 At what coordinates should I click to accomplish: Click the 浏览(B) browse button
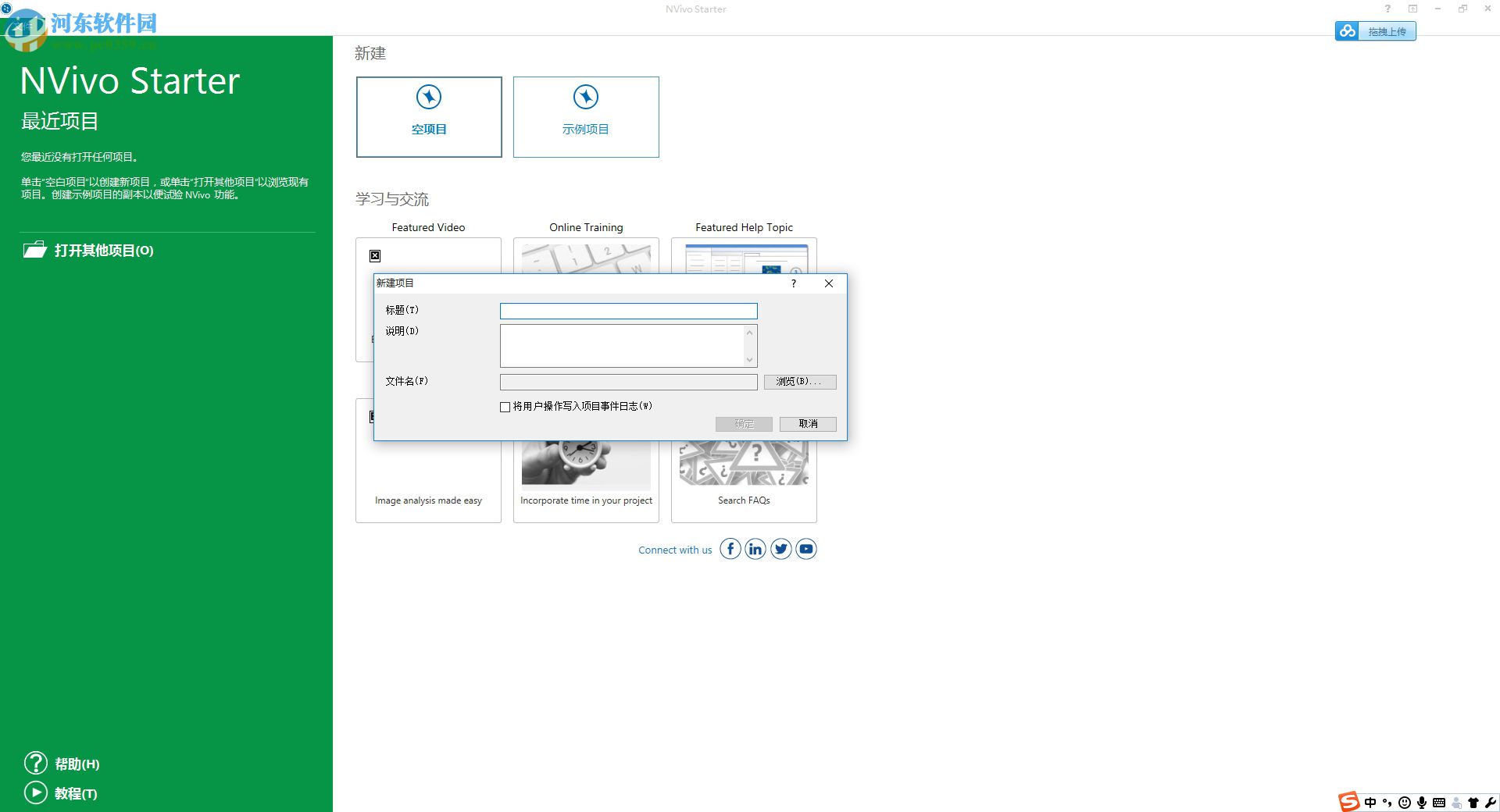pyautogui.click(x=799, y=382)
